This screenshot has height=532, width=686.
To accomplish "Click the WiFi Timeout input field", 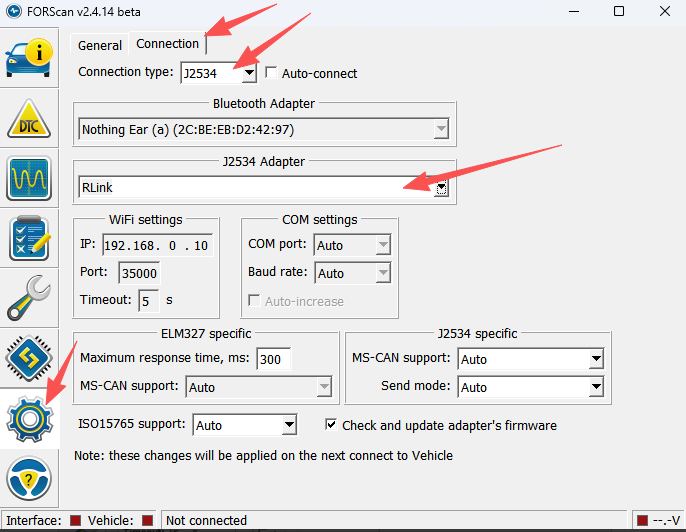I will pyautogui.click(x=148, y=300).
